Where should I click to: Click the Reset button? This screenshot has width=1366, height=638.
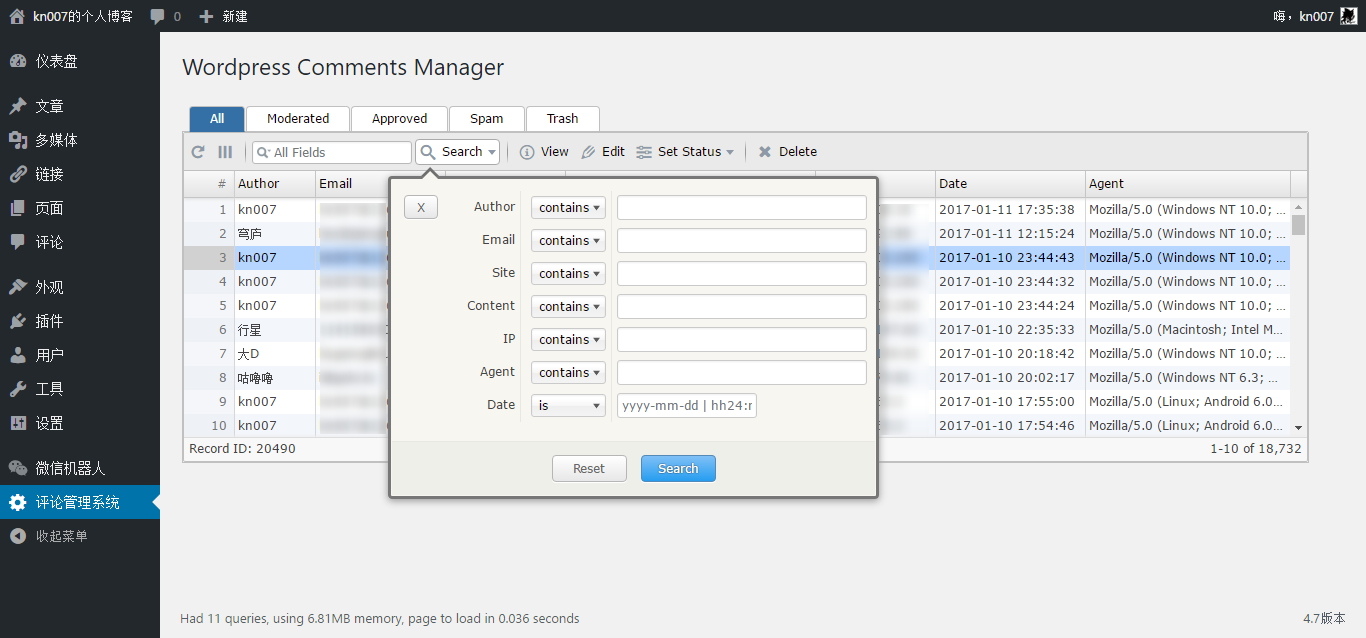[x=589, y=468]
